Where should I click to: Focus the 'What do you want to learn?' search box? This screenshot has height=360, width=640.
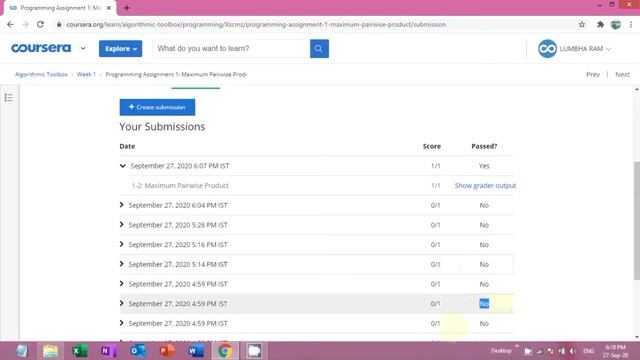(x=231, y=49)
